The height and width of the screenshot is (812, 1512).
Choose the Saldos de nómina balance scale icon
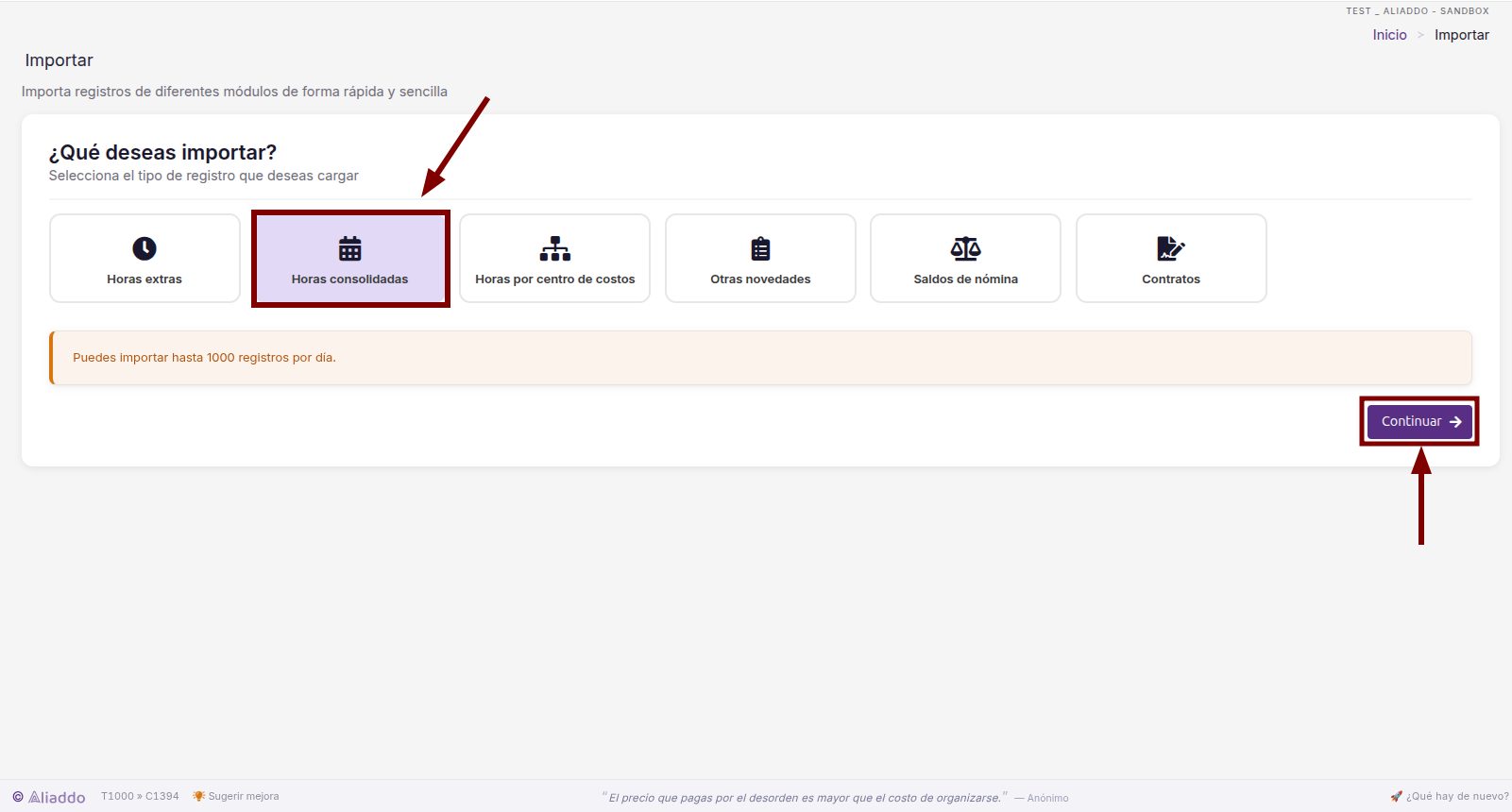click(x=966, y=248)
